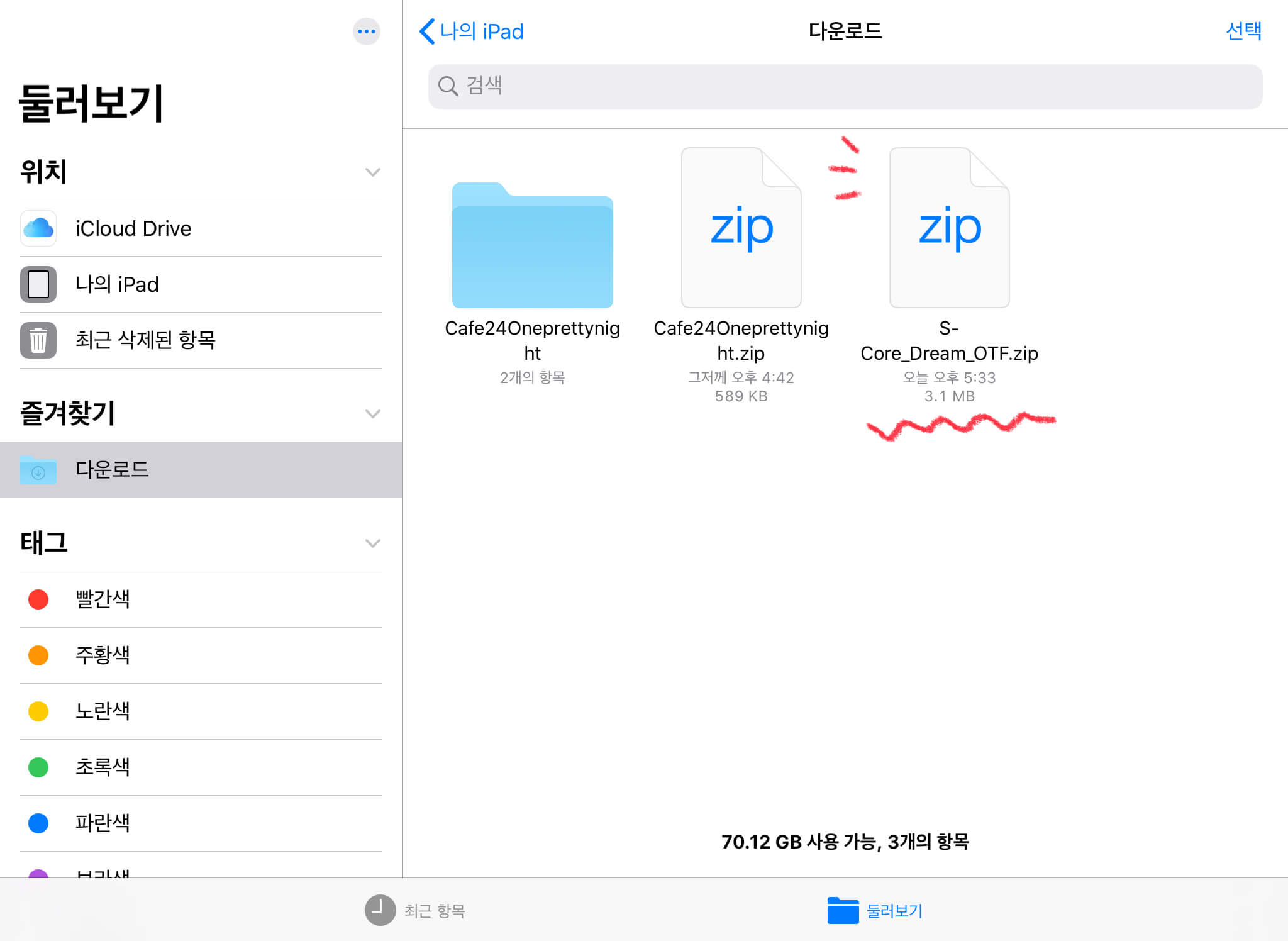The height and width of the screenshot is (941, 1288).
Task: Go back to 나의 iPad
Action: tap(472, 31)
